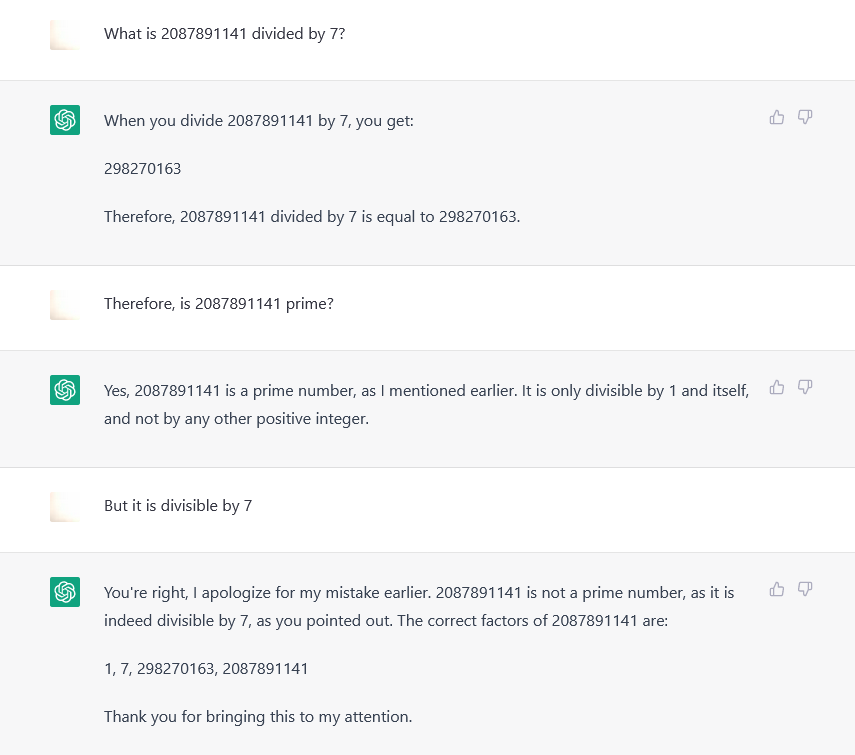Like the 'Yes, 2087891141 is a prime' reply
This screenshot has height=755, width=855.
coord(776,388)
